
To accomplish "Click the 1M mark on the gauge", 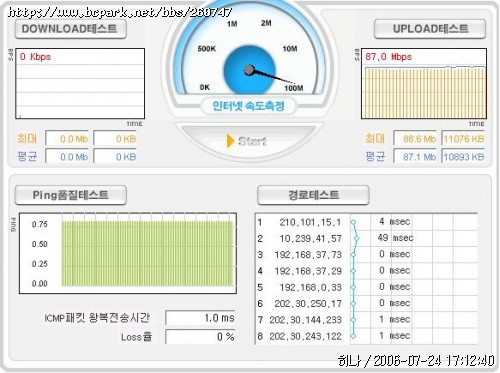I will click(x=232, y=24).
